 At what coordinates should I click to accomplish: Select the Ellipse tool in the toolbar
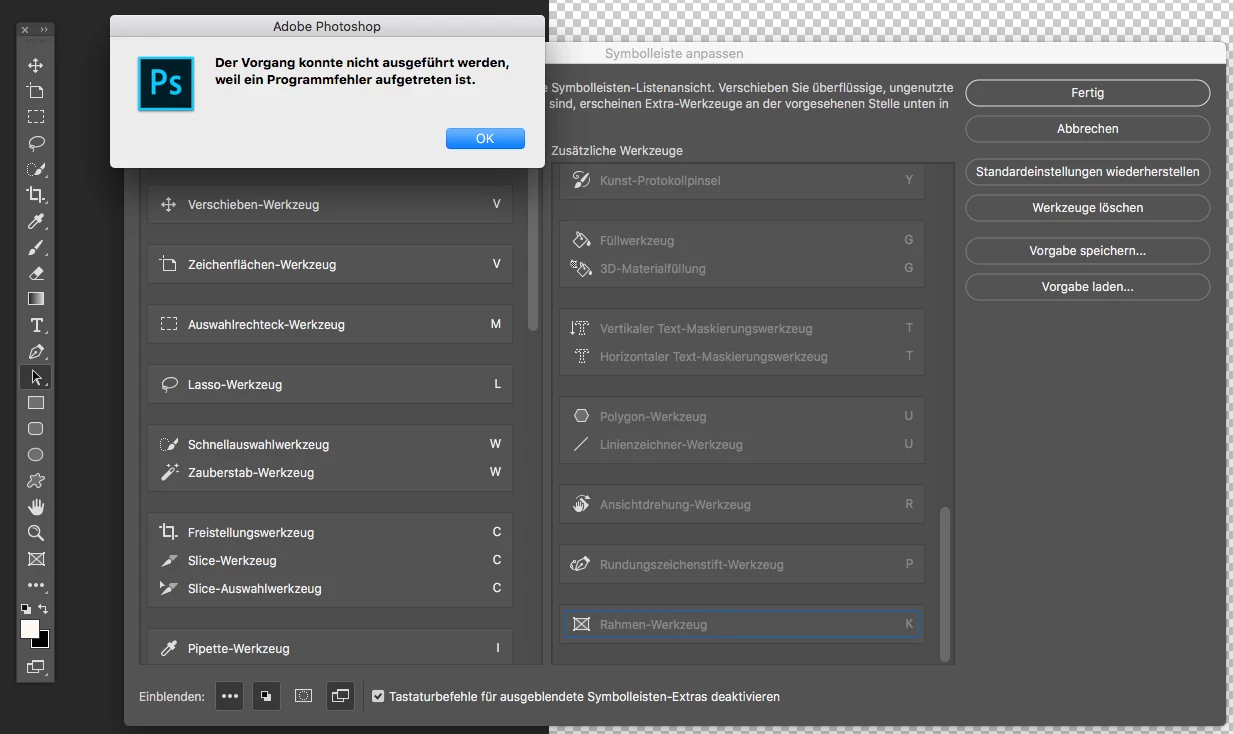coord(36,455)
